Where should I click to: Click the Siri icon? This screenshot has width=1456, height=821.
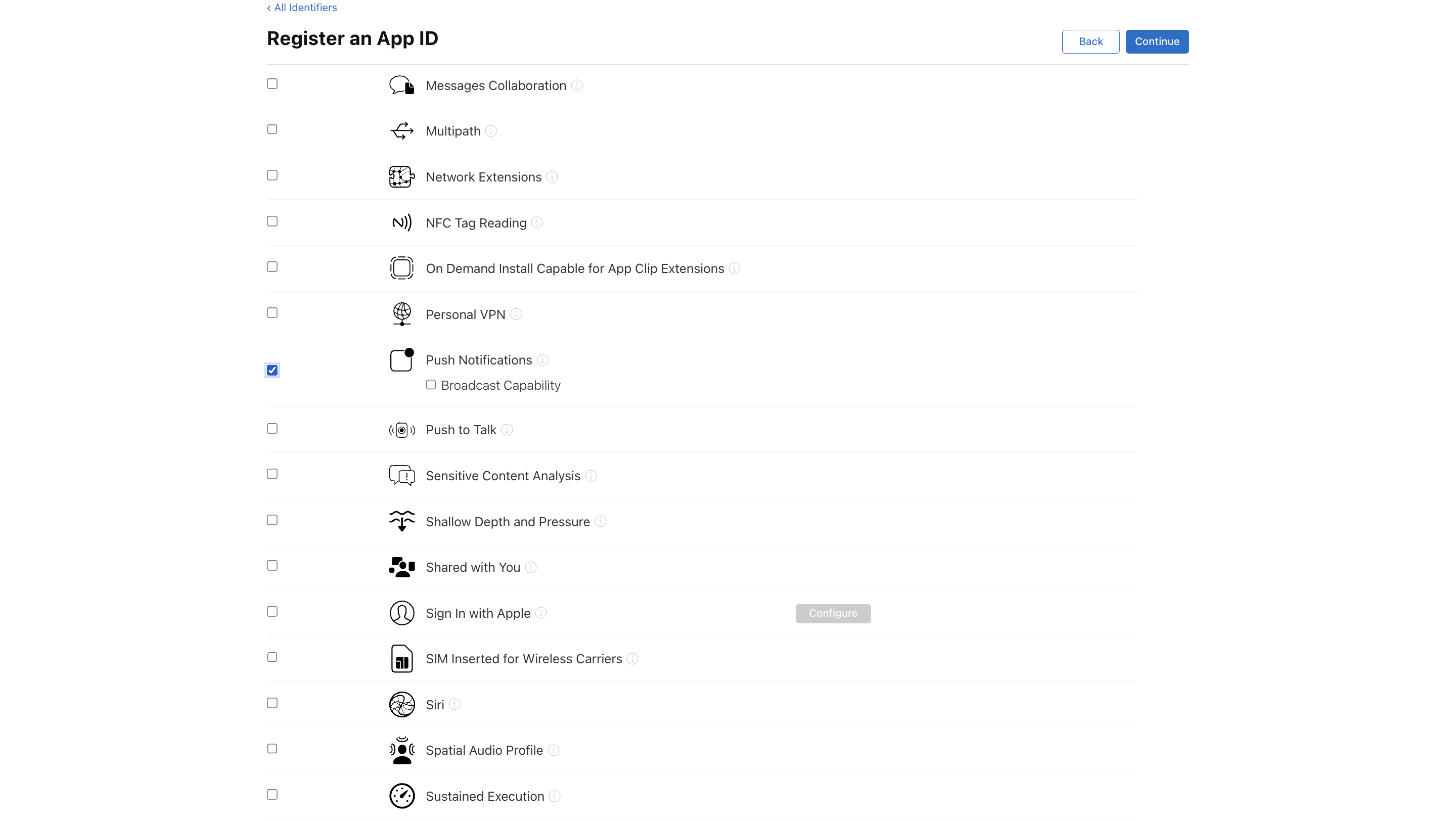click(402, 705)
